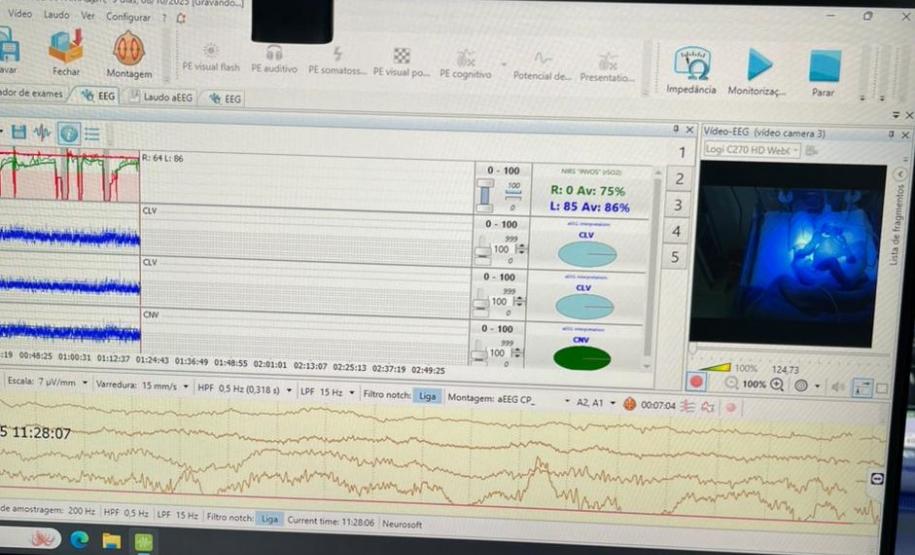This screenshot has width=915, height=555.
Task: Open the Impedância measurement tool
Action: [691, 64]
